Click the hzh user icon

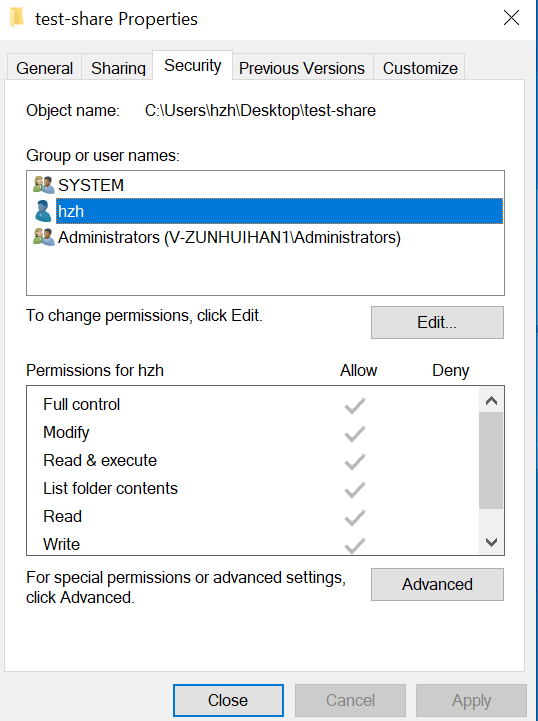click(43, 211)
